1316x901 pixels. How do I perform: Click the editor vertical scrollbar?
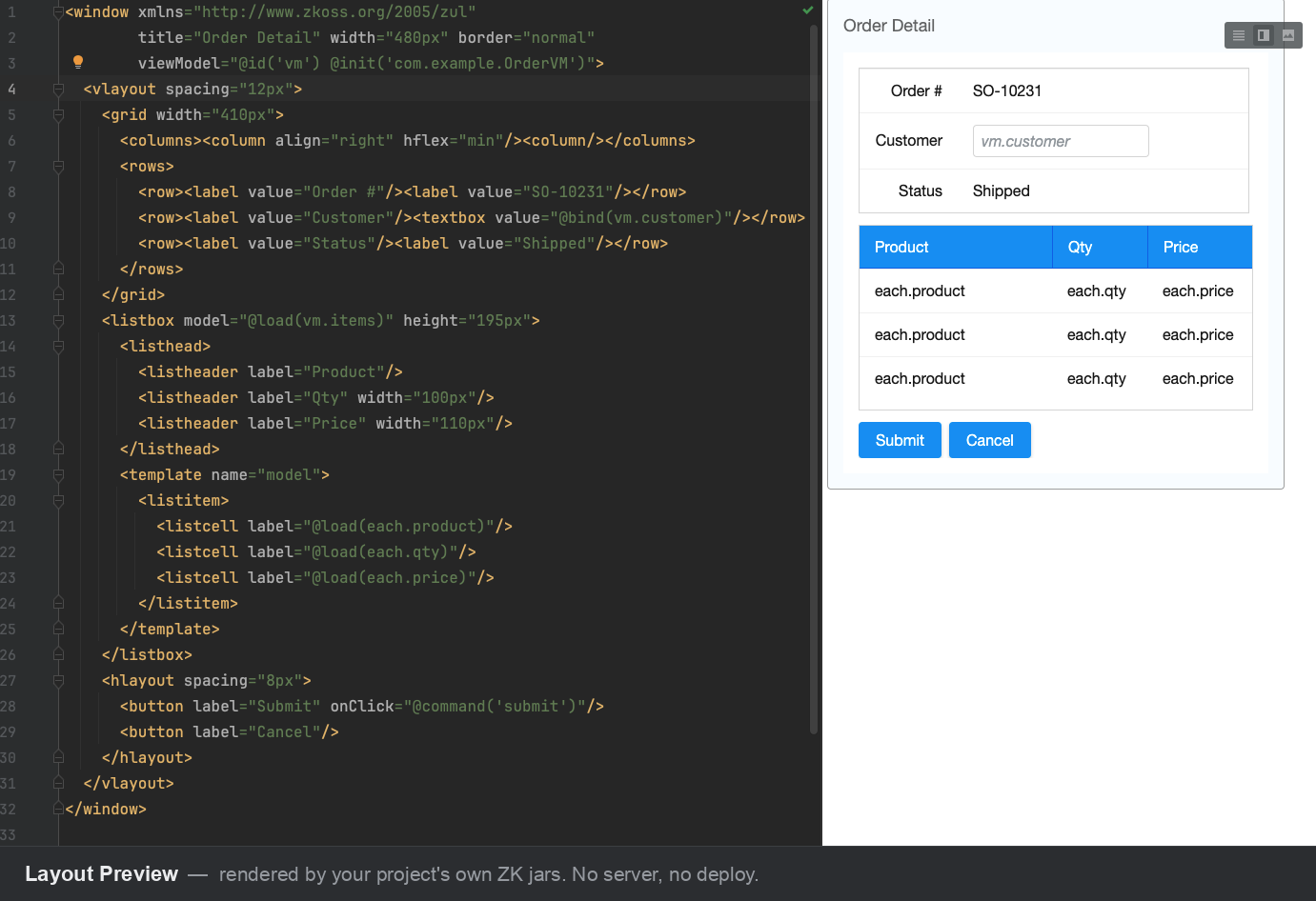coord(814,381)
